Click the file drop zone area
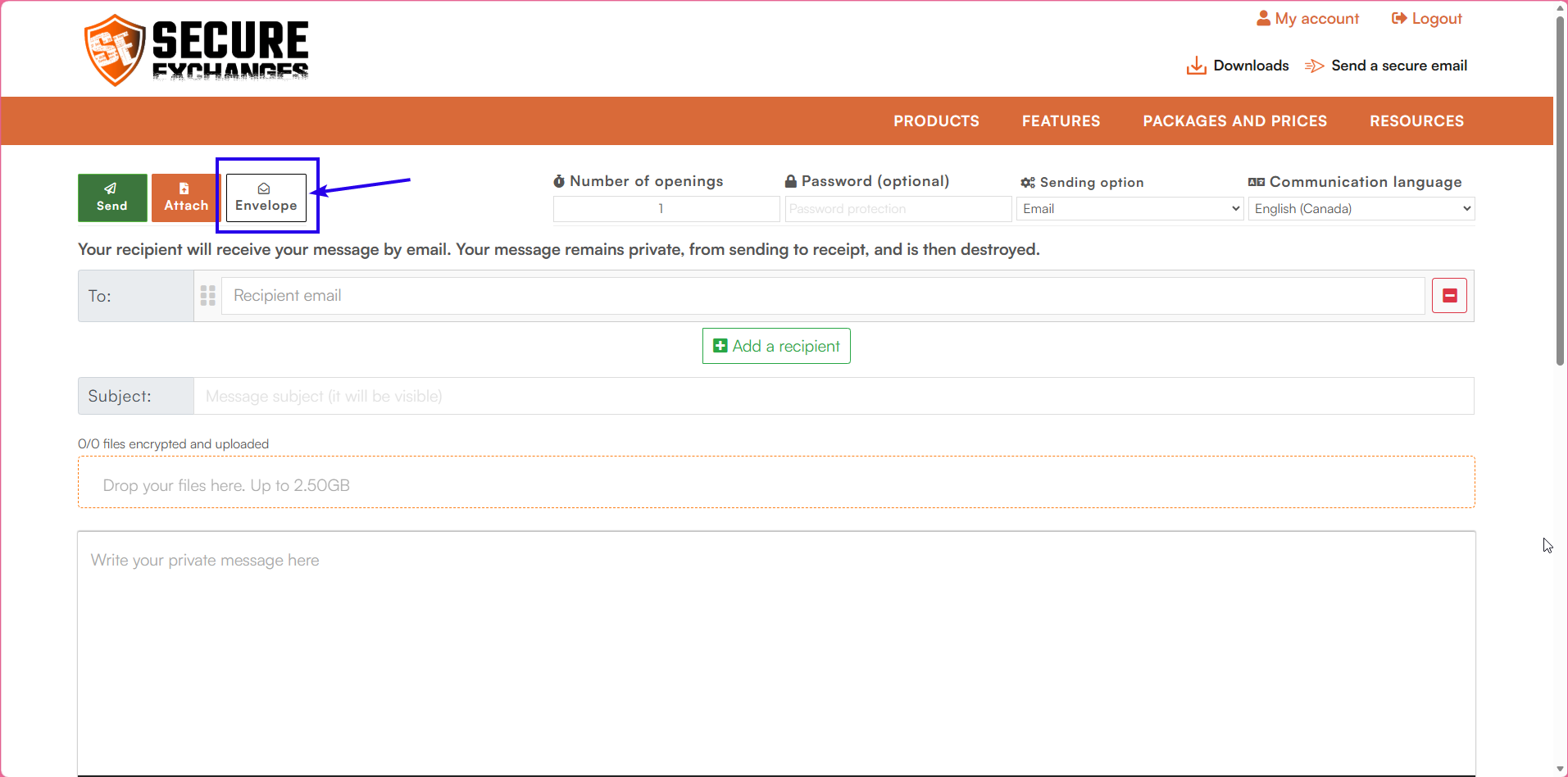The image size is (1568, 777). click(776, 482)
